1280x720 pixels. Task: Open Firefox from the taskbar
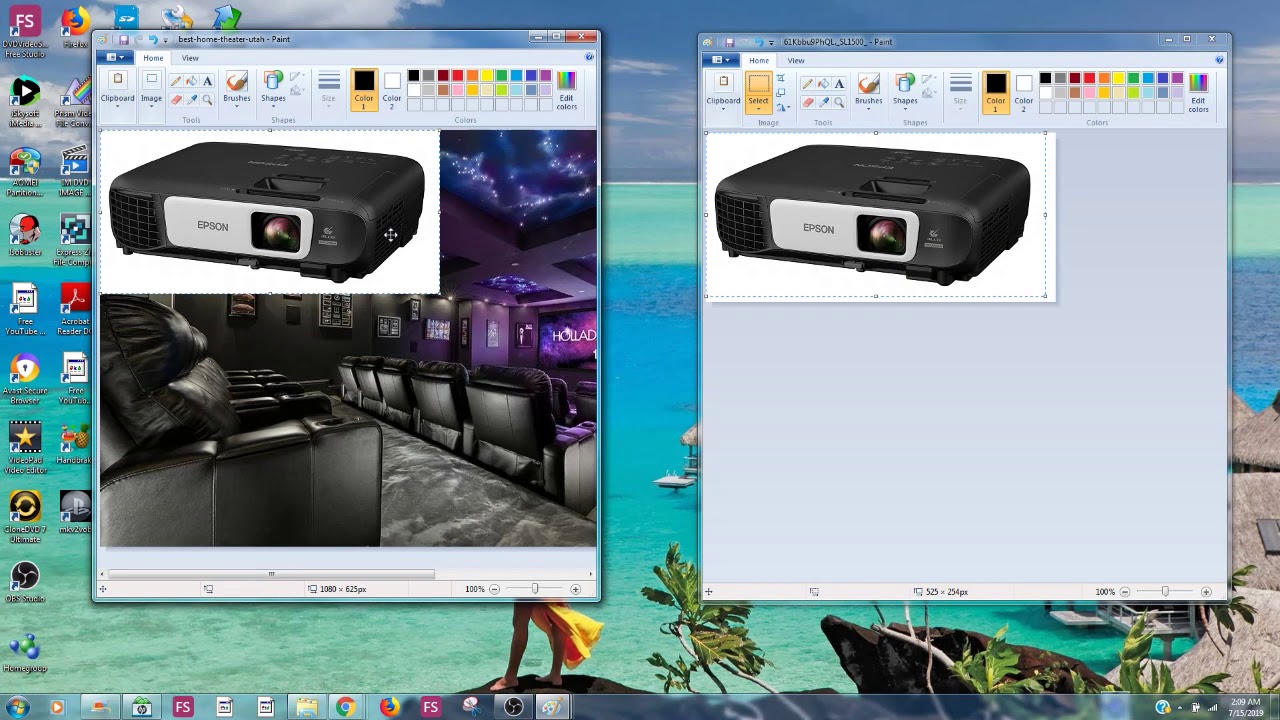click(389, 707)
